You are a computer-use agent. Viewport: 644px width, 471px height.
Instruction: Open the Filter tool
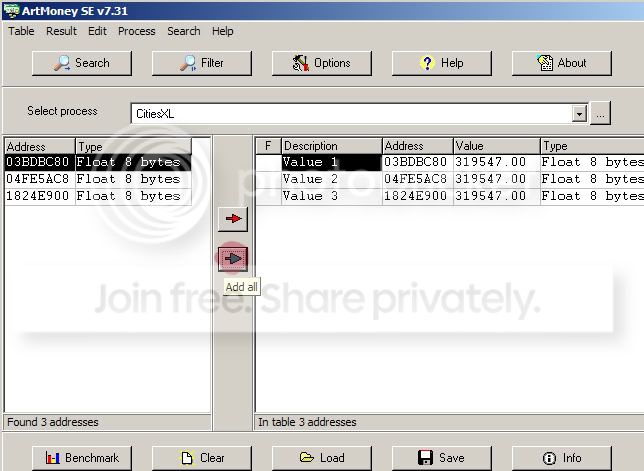tap(202, 63)
